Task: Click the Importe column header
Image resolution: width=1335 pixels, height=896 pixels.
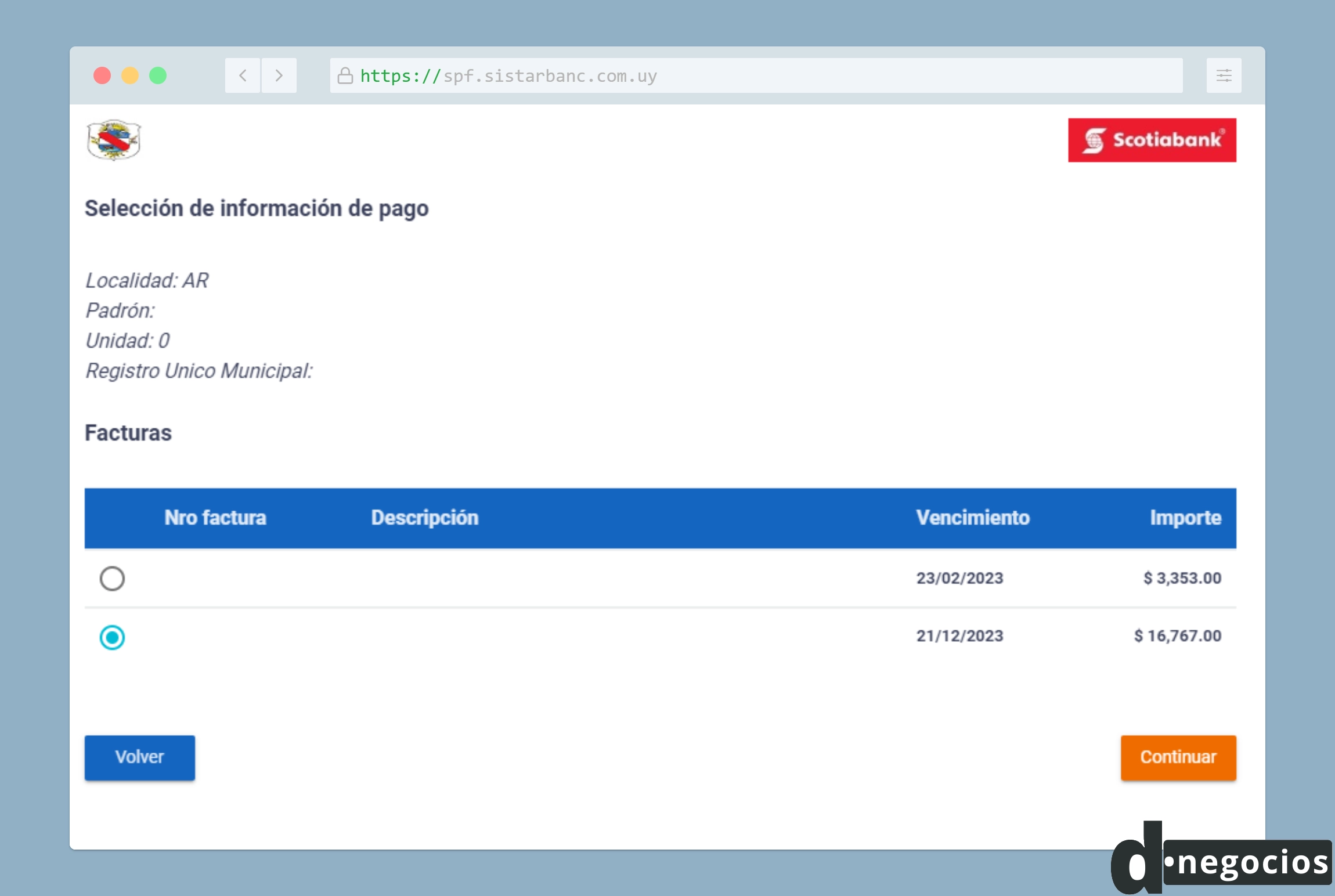Action: (1186, 518)
